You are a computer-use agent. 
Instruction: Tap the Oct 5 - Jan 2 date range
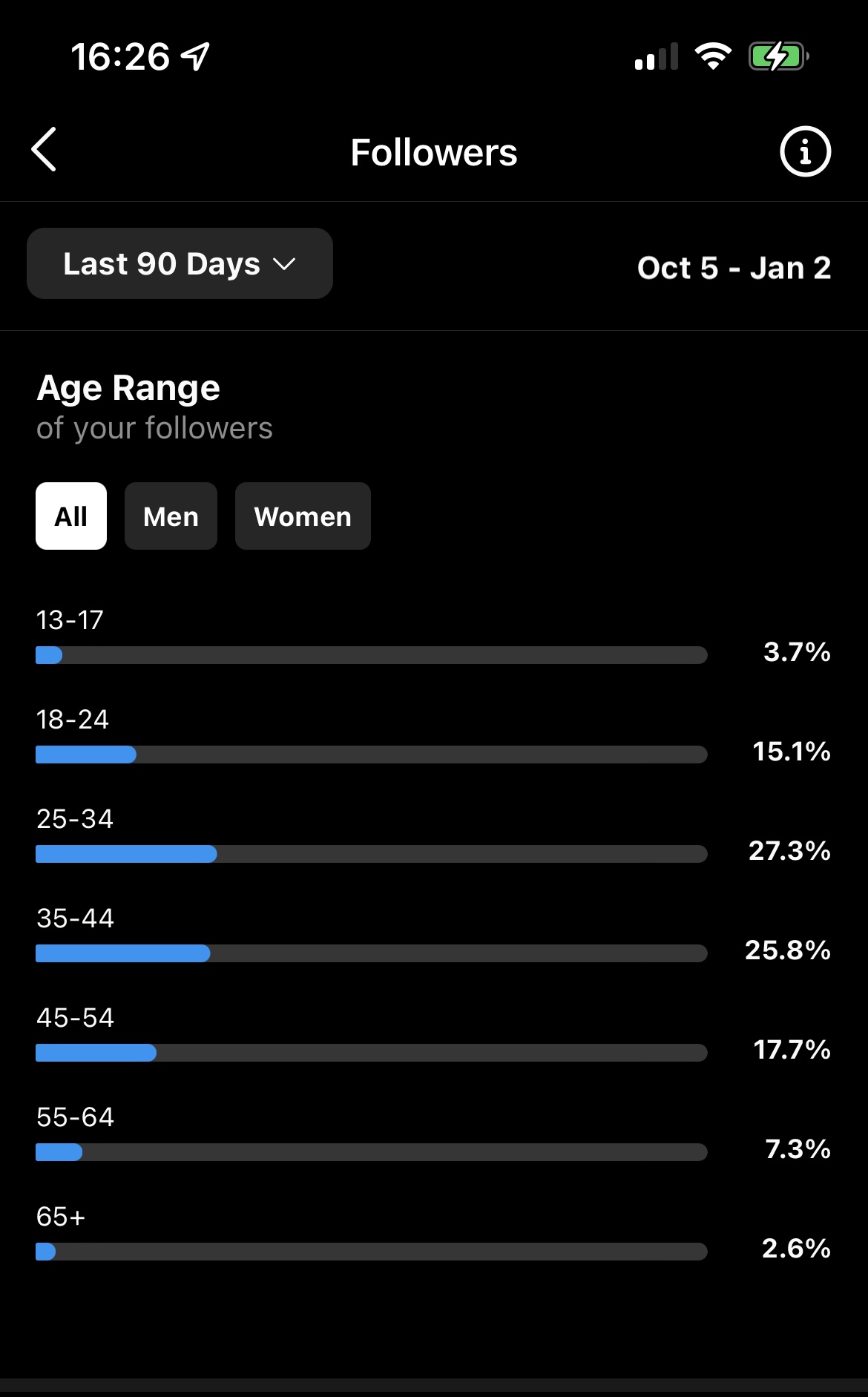point(734,268)
